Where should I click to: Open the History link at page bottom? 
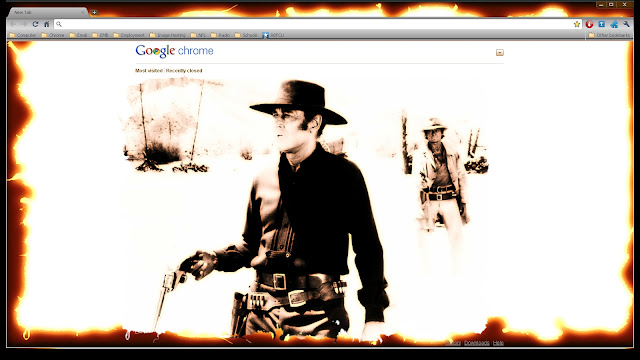coord(453,343)
